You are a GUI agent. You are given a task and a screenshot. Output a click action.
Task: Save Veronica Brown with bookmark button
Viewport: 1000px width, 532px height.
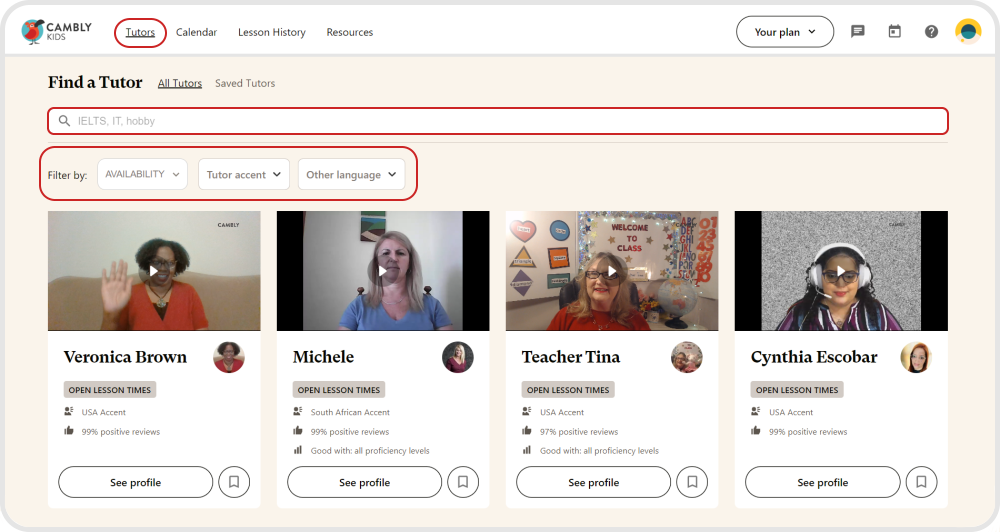[x=234, y=482]
